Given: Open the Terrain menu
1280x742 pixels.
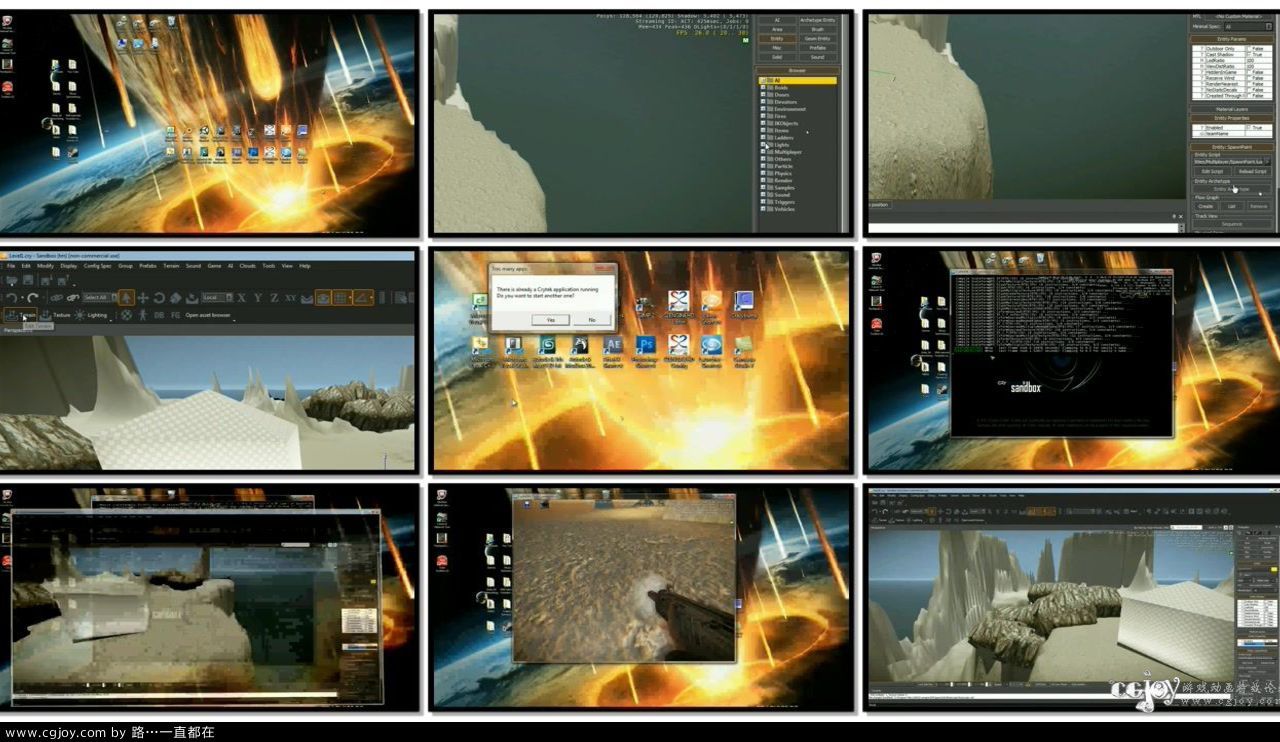Looking at the screenshot, I should tap(171, 266).
